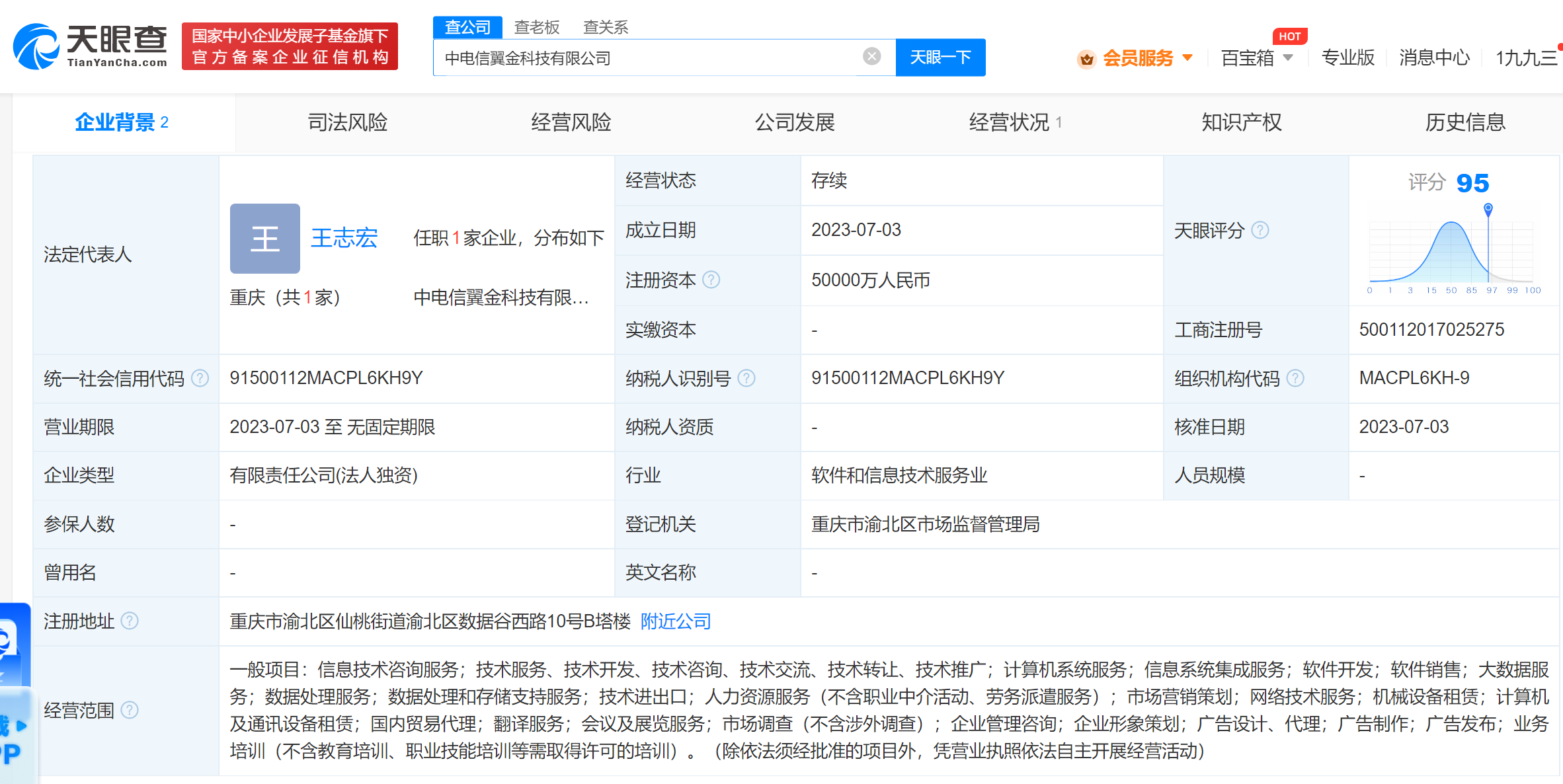Click the red 国家中小企业发展子基金旗下 banner
Viewport: 1563px width, 784px height.
(290, 46)
